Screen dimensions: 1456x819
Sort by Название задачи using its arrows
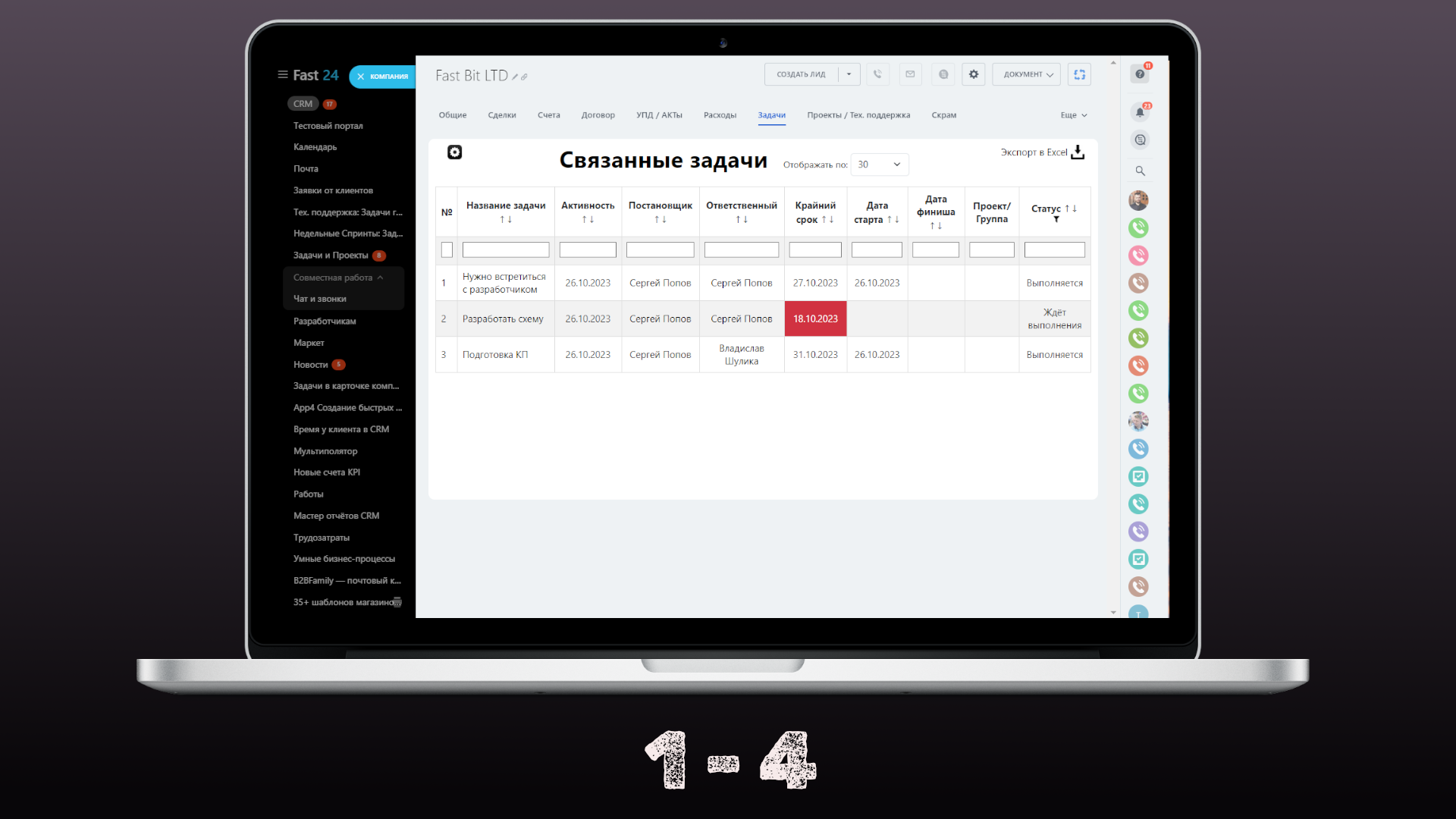coord(506,220)
